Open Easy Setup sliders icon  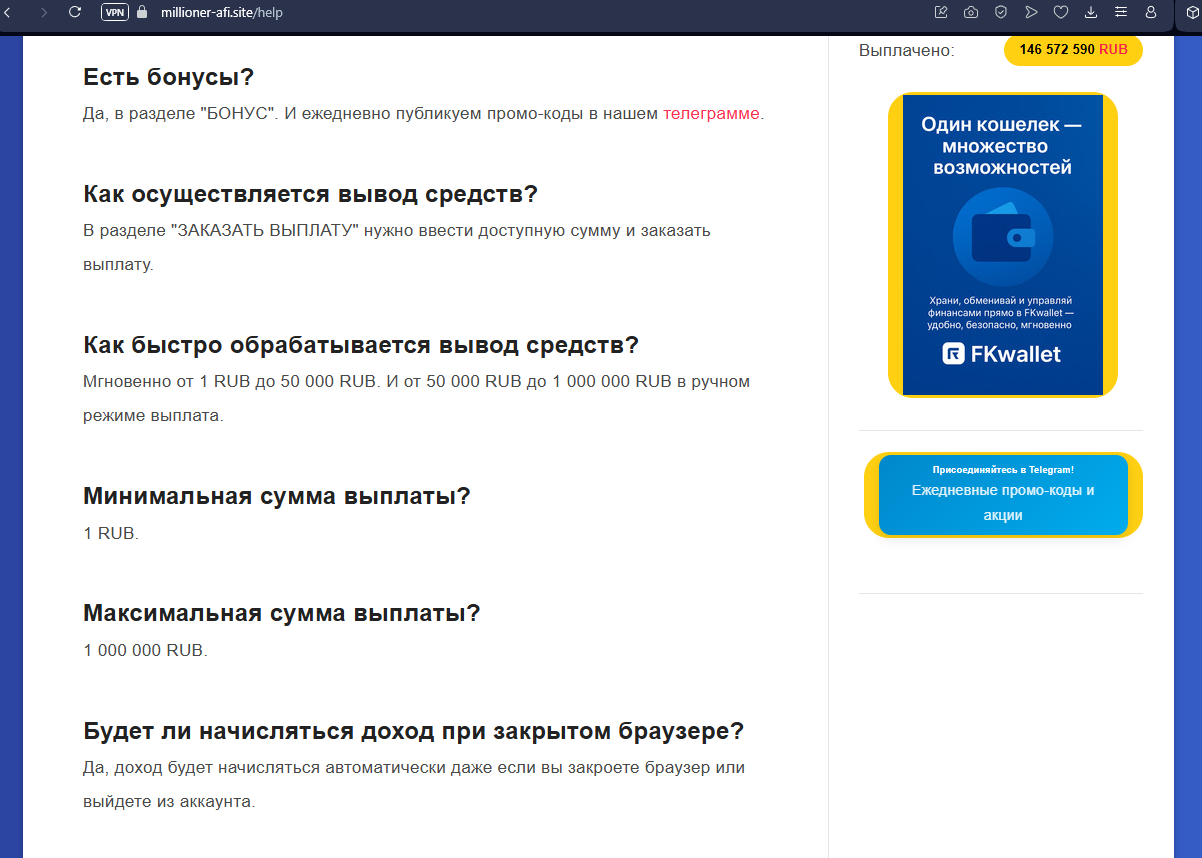click(x=1121, y=12)
